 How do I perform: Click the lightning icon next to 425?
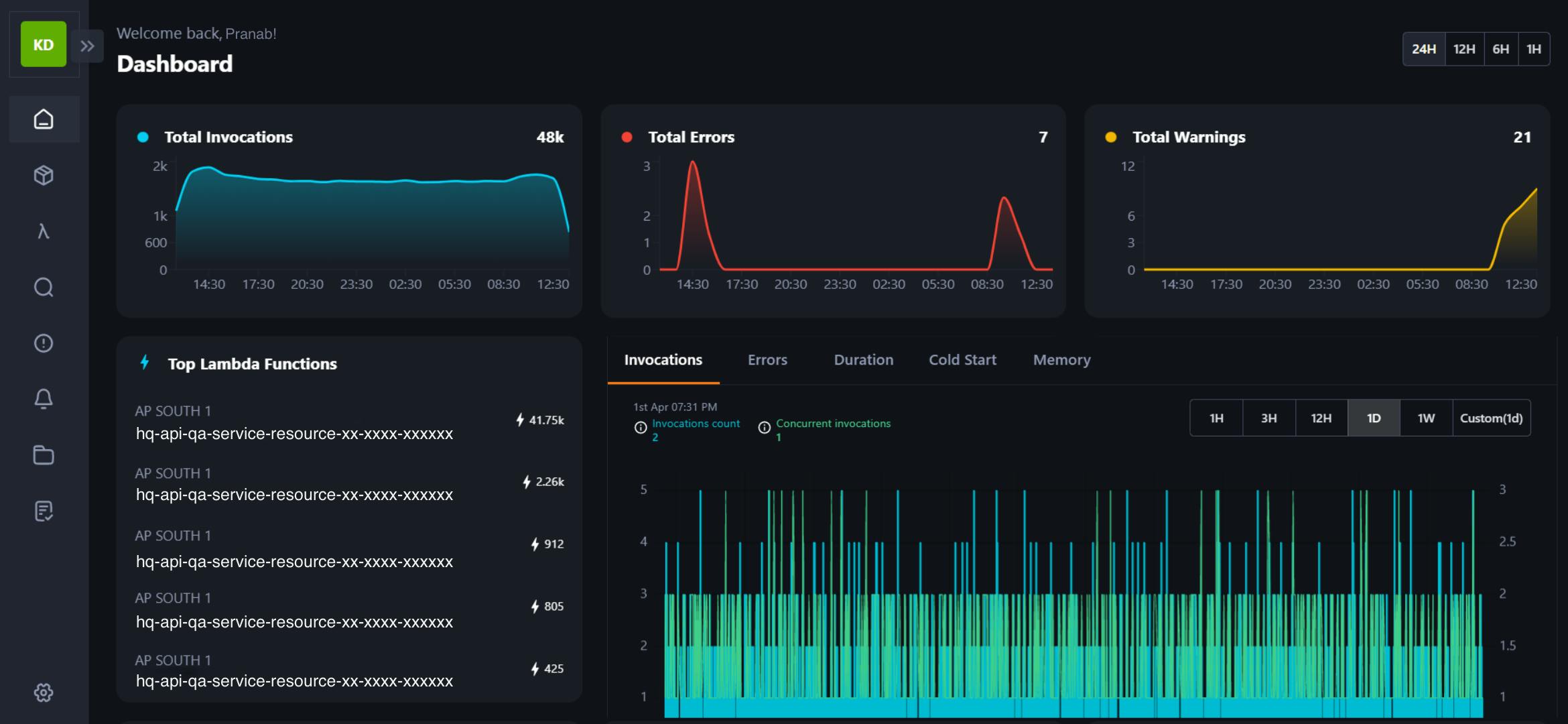coord(535,669)
